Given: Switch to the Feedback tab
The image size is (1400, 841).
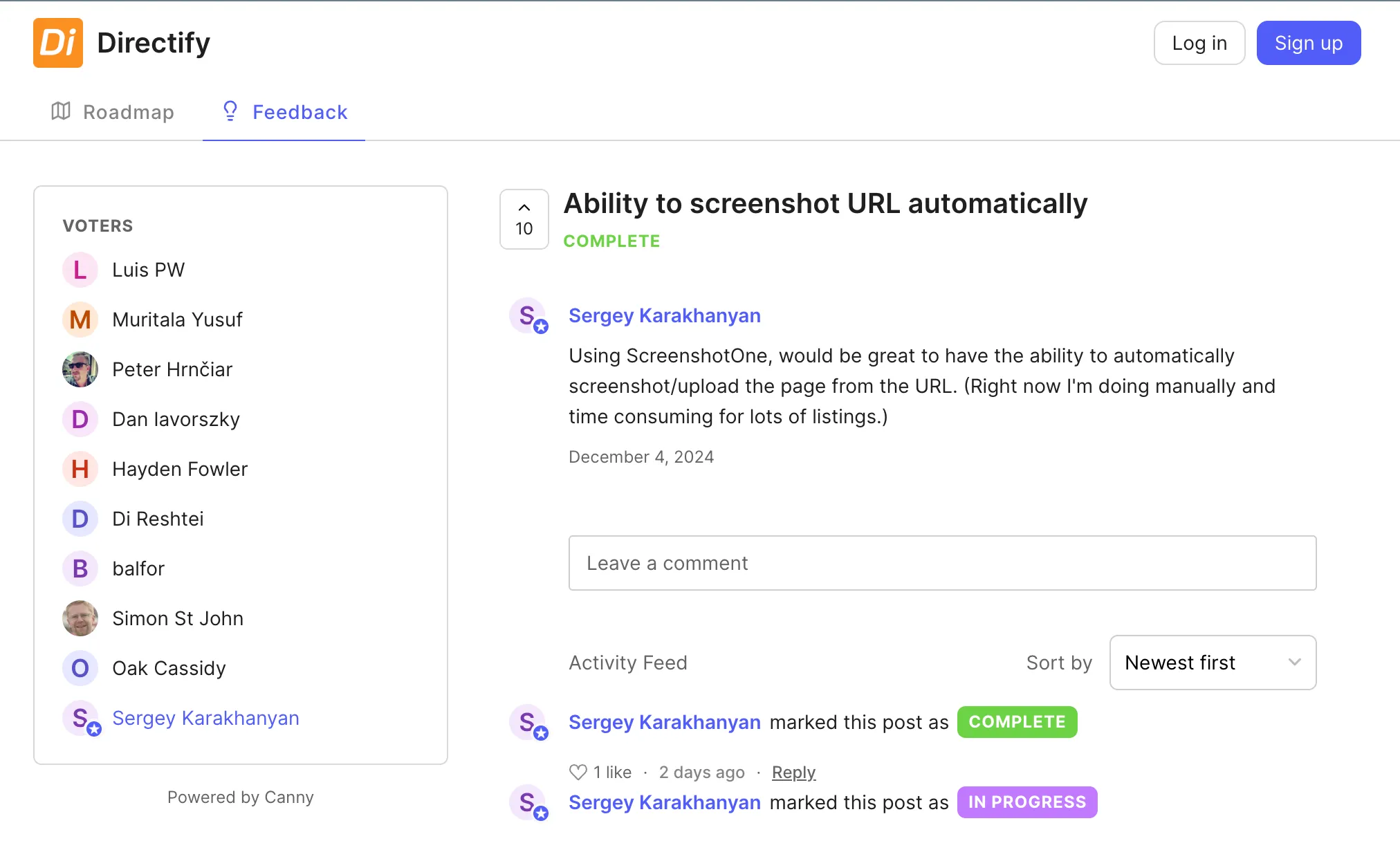Looking at the screenshot, I should pos(300,112).
